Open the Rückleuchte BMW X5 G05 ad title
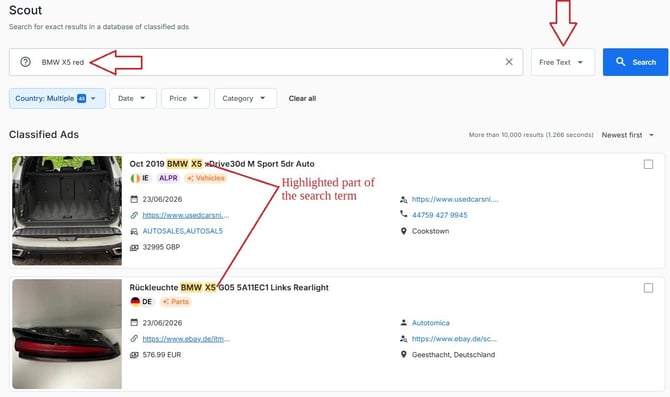Screen dimensions: 670x397 [229, 288]
